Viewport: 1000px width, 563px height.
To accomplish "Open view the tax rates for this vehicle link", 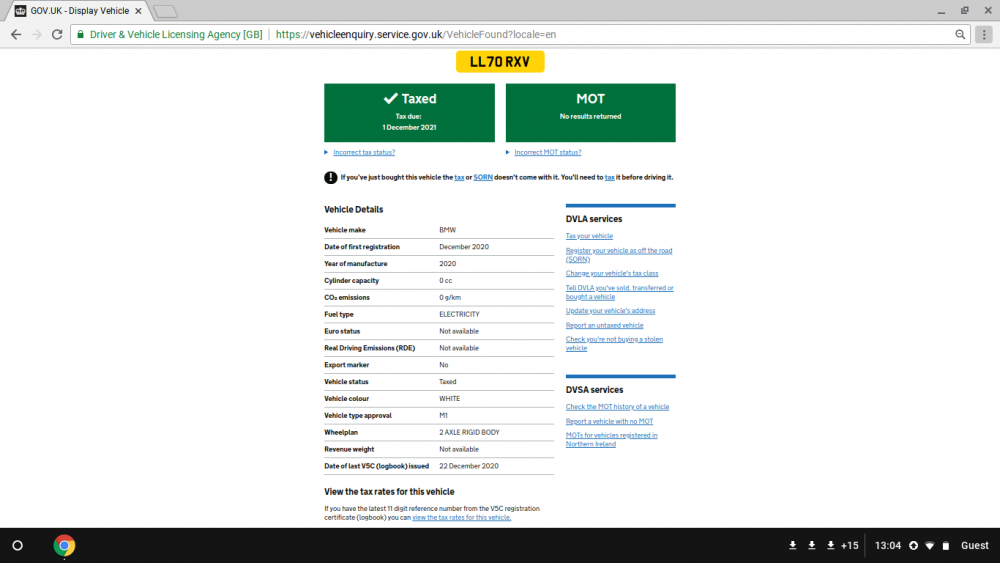I will pyautogui.click(x=461, y=518).
